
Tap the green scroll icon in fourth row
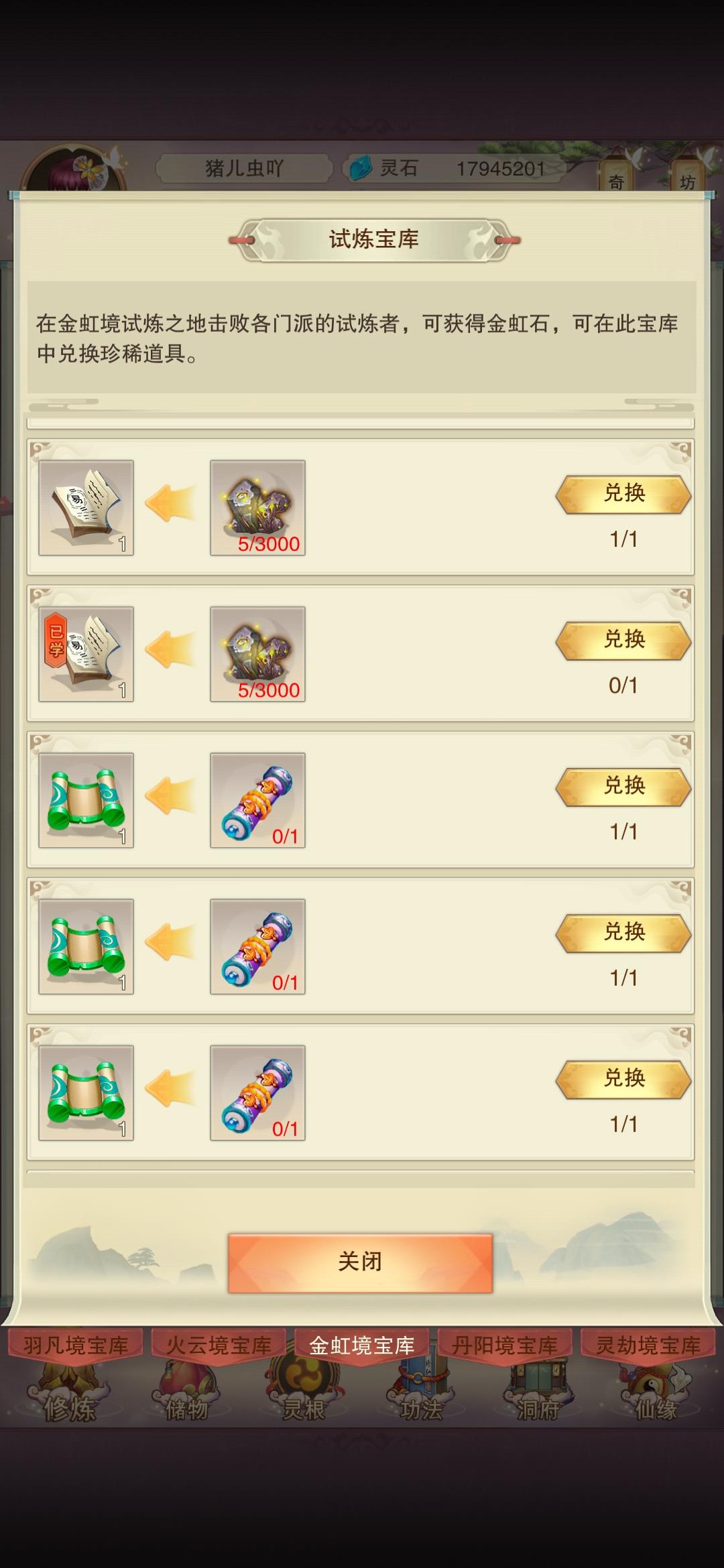coord(86,946)
